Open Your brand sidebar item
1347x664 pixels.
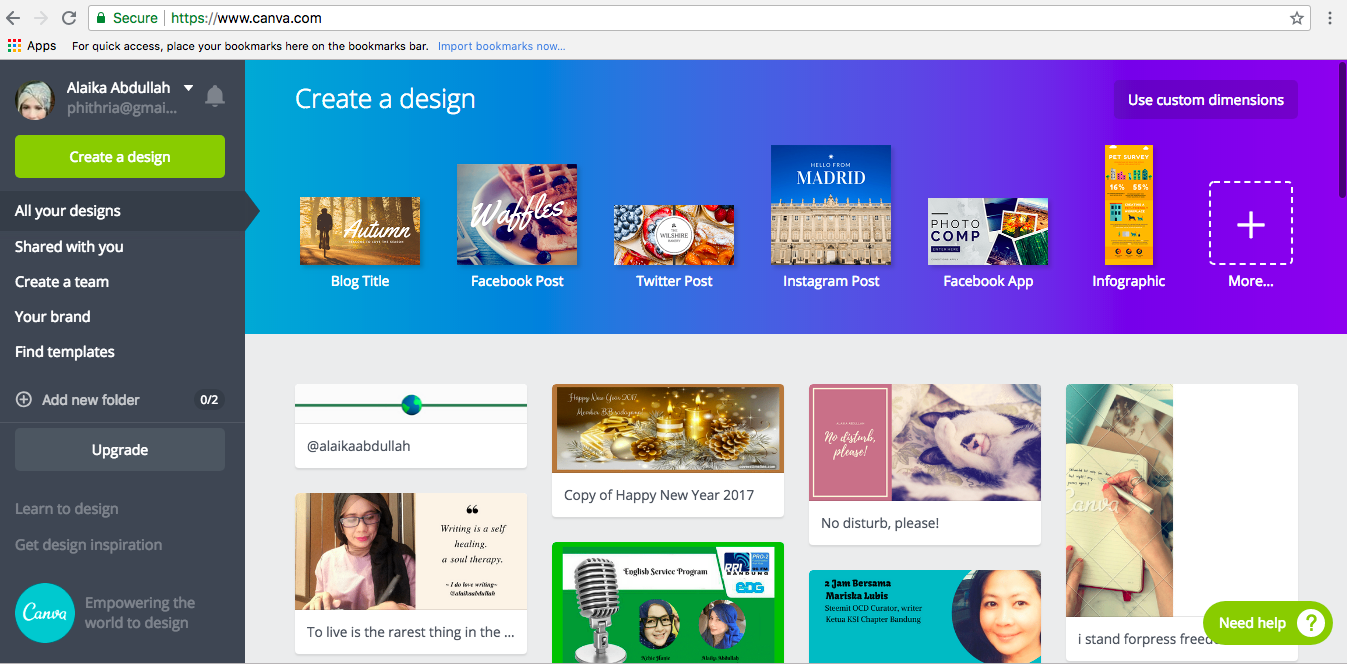(53, 317)
